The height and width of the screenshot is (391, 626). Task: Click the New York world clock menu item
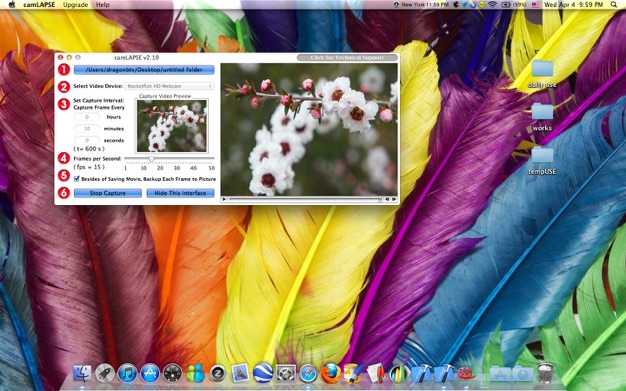point(421,5)
